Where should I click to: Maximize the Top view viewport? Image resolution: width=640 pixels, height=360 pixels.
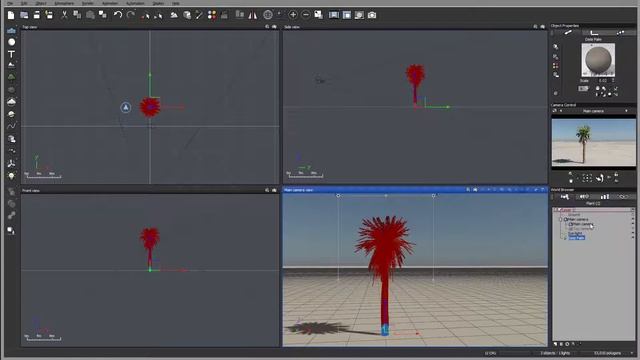(x=274, y=27)
